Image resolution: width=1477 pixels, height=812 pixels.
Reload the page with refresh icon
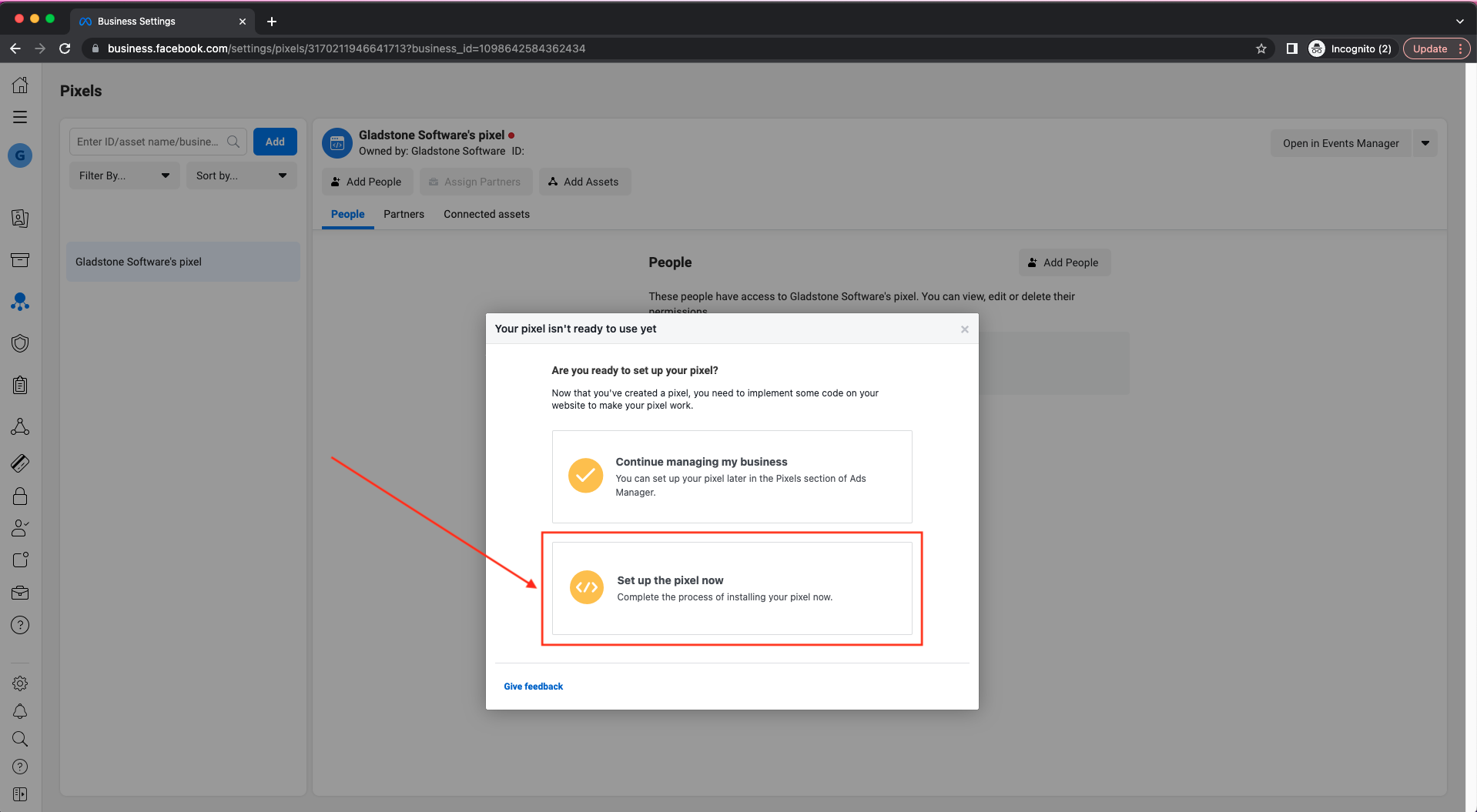pos(65,48)
